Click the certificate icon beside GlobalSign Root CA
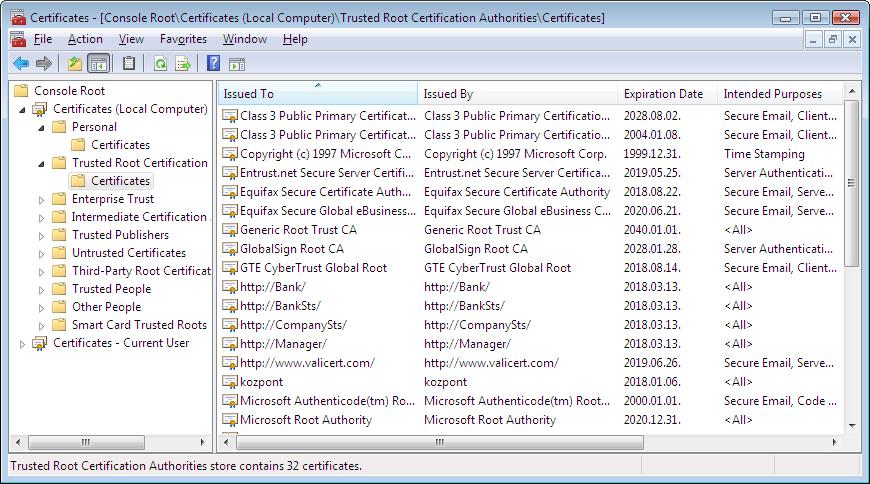 click(230, 249)
